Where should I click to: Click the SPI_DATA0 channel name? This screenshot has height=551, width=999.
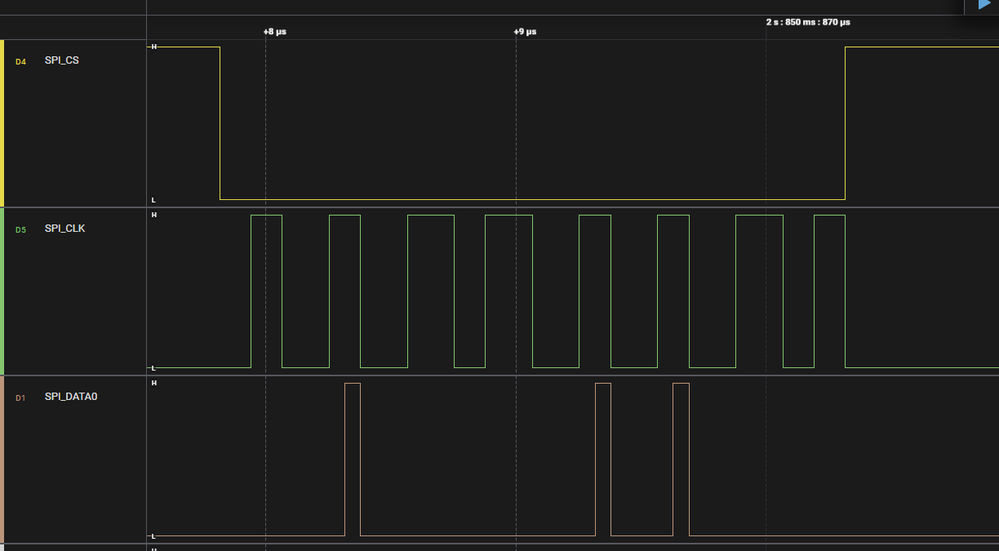pos(71,397)
